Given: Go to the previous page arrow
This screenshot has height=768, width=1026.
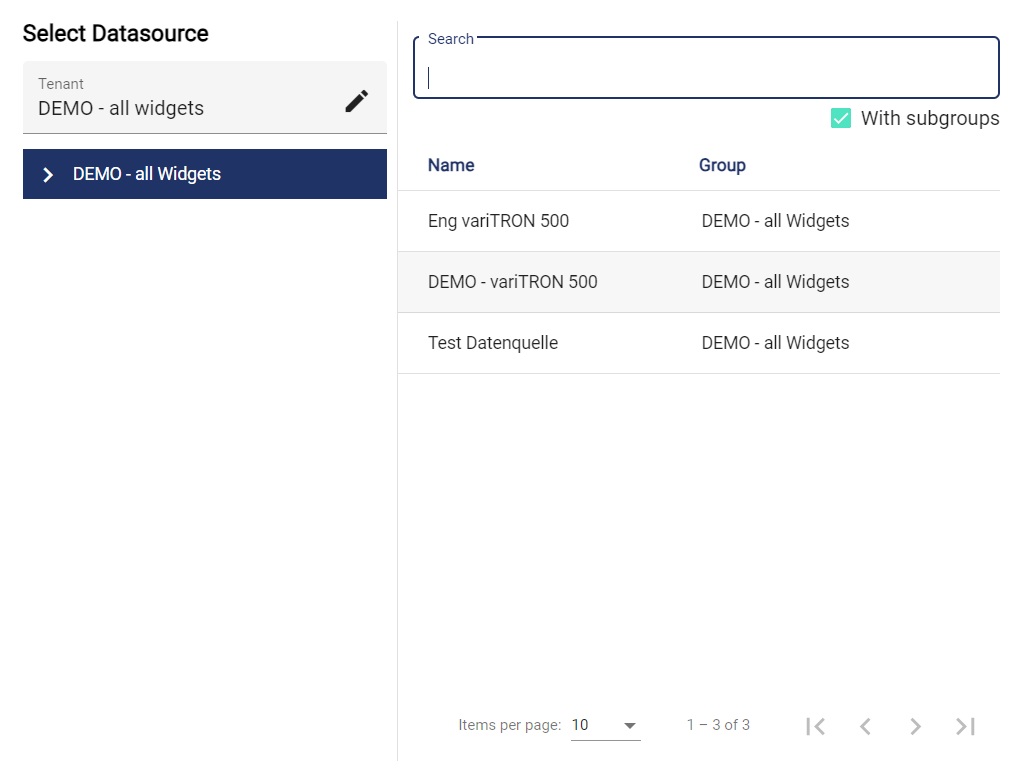Looking at the screenshot, I should tap(866, 726).
